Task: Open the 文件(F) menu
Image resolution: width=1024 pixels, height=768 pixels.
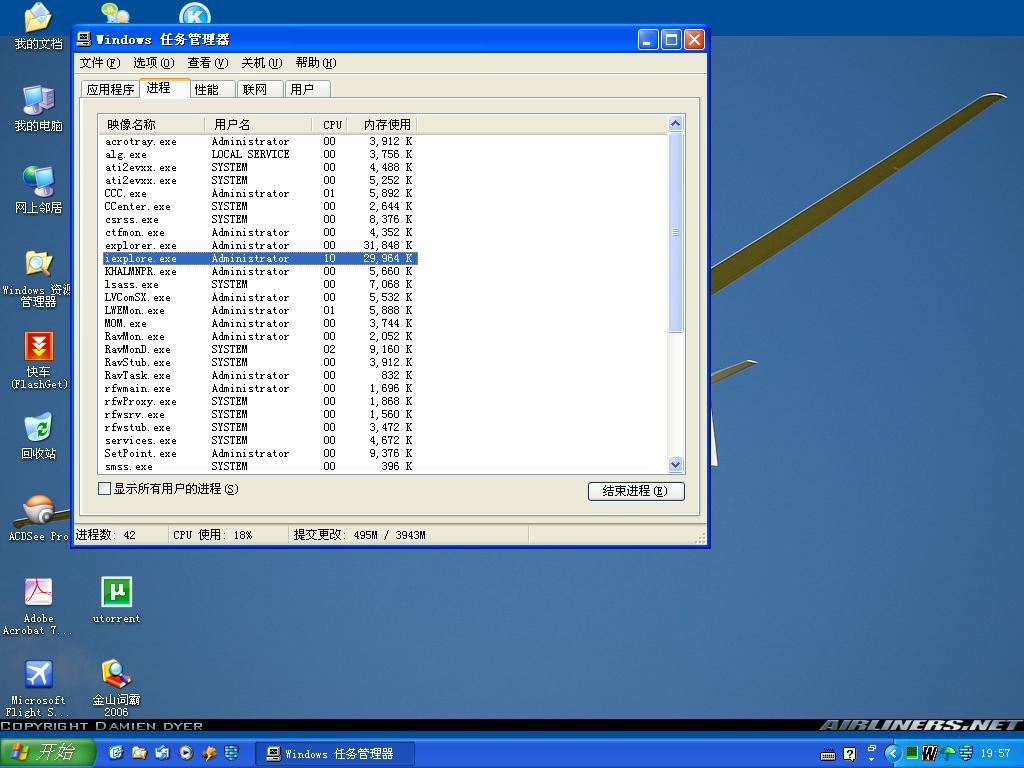Action: [x=100, y=63]
